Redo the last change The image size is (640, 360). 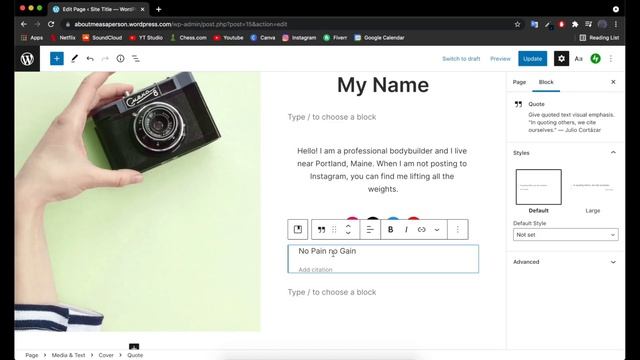tap(105, 59)
